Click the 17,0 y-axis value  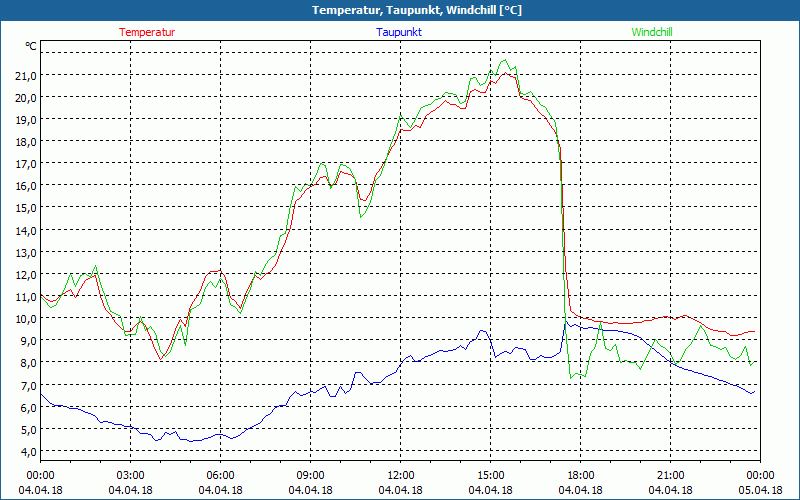pyautogui.click(x=27, y=164)
